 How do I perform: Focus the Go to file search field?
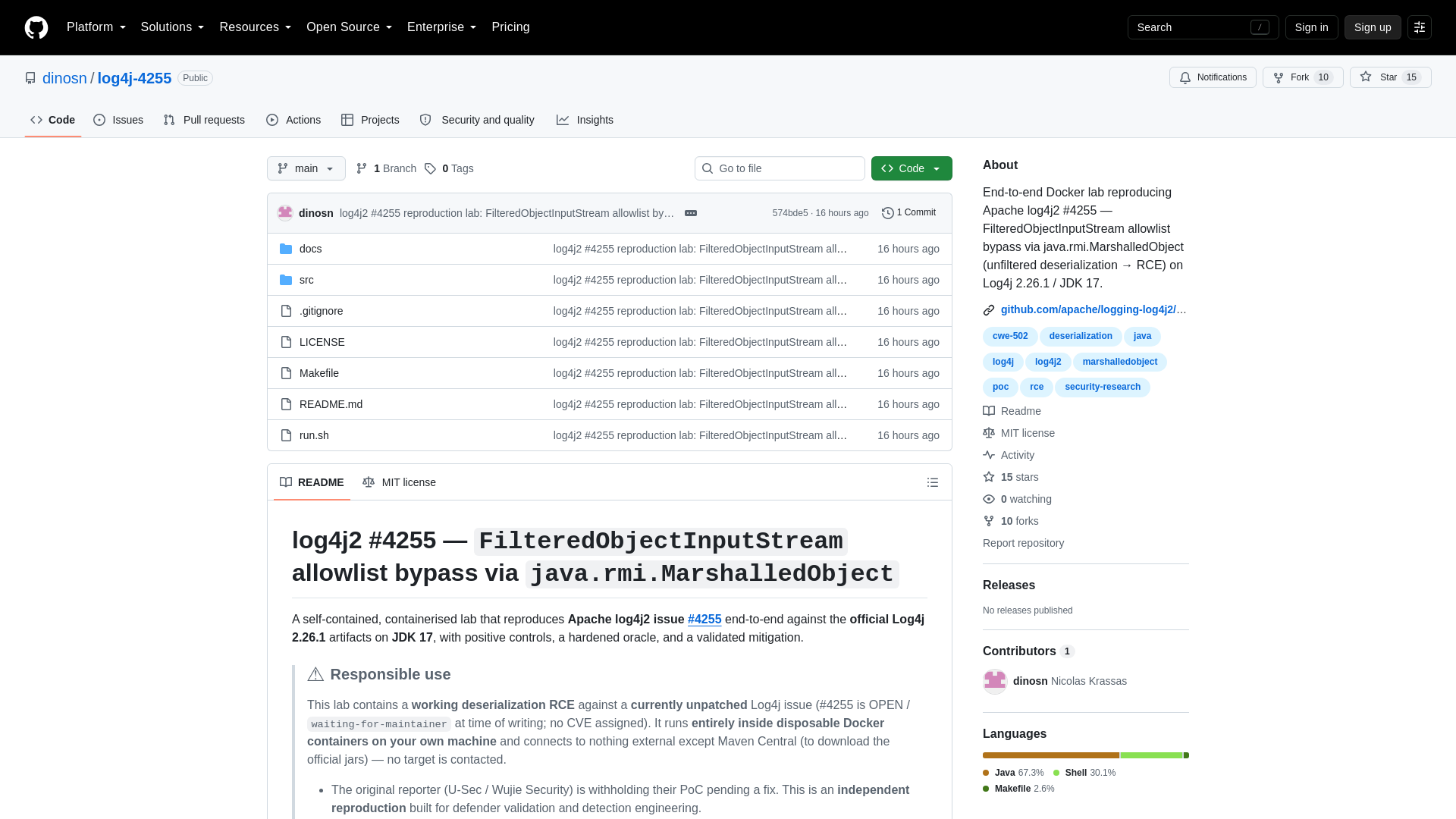click(x=780, y=168)
